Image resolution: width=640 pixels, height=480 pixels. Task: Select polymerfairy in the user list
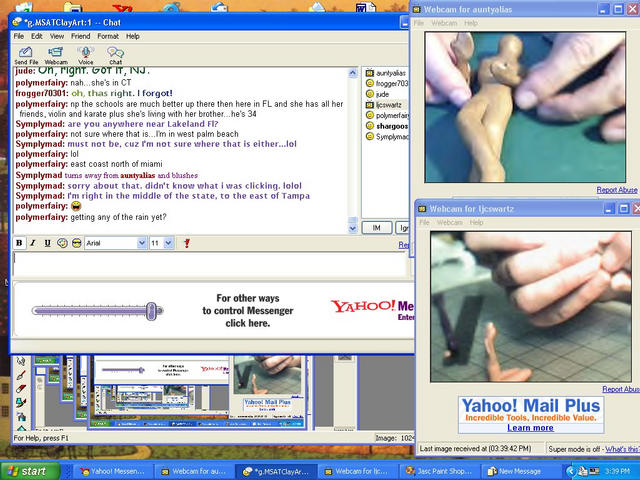[386, 116]
